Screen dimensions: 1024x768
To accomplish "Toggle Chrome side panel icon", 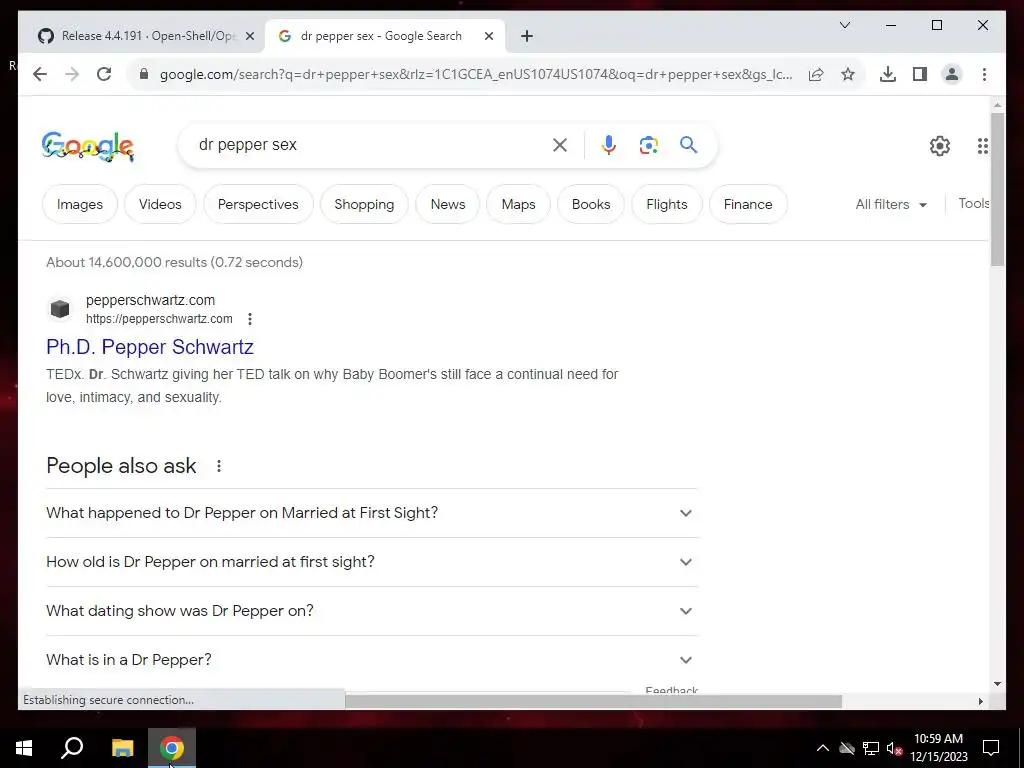I will [x=920, y=74].
